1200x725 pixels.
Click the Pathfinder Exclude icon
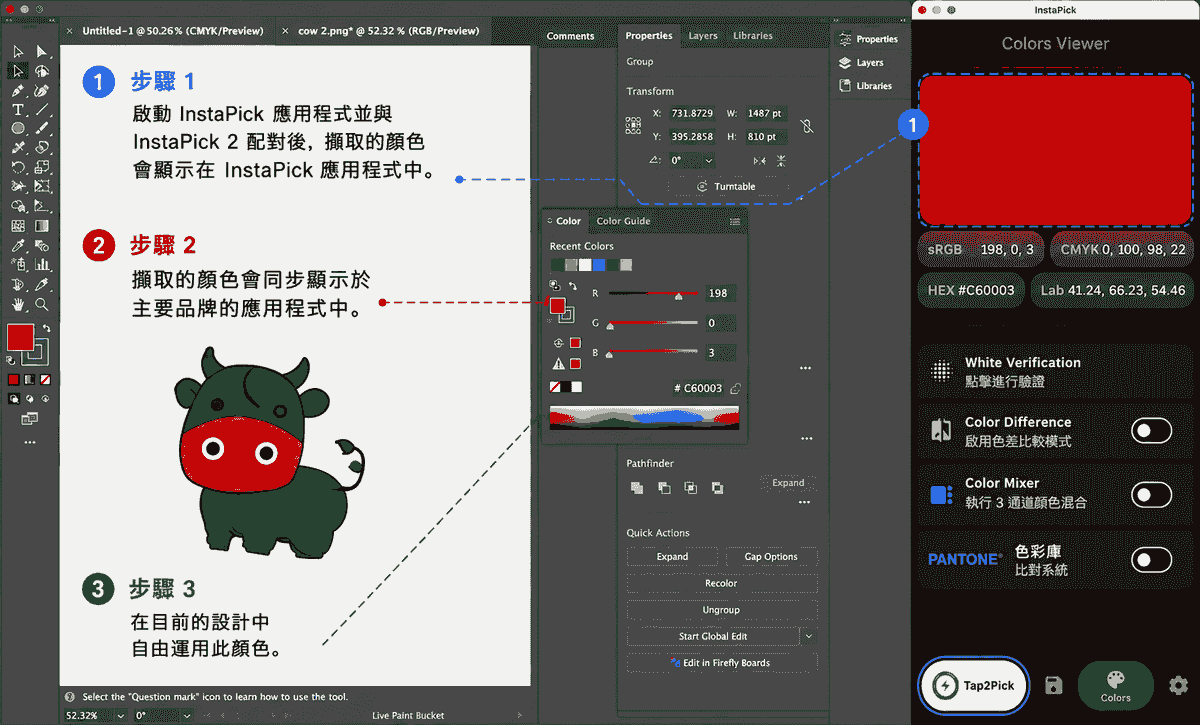tap(717, 488)
